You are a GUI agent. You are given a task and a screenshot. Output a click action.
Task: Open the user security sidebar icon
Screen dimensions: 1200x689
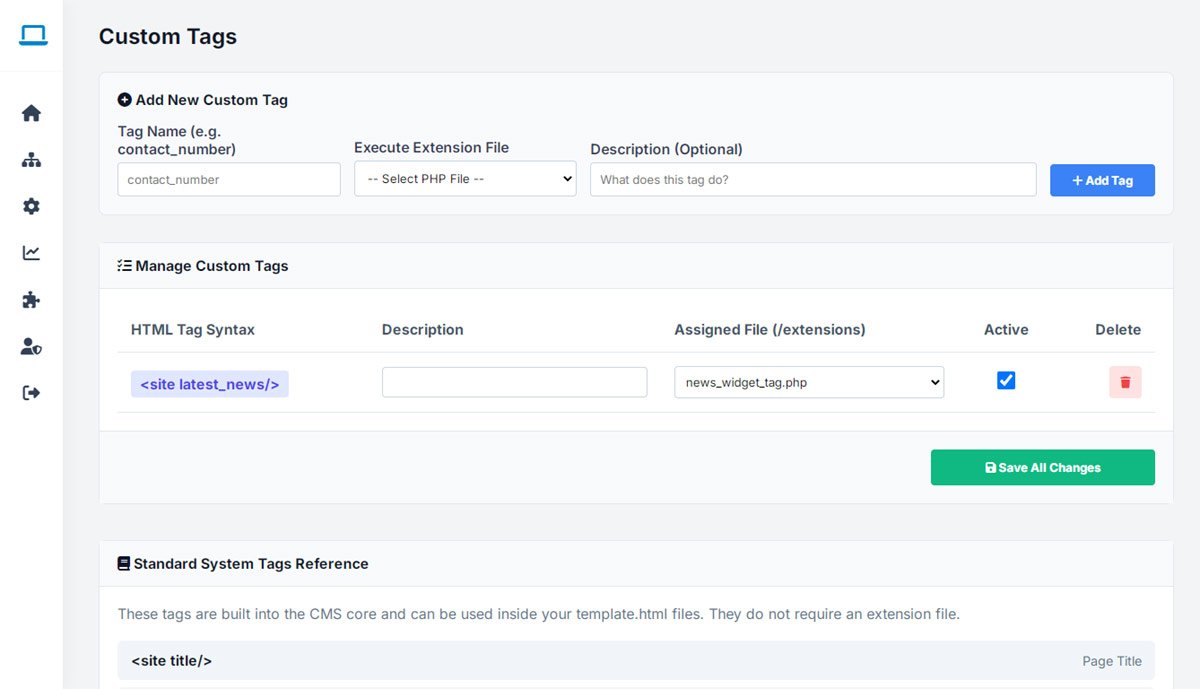[x=31, y=347]
